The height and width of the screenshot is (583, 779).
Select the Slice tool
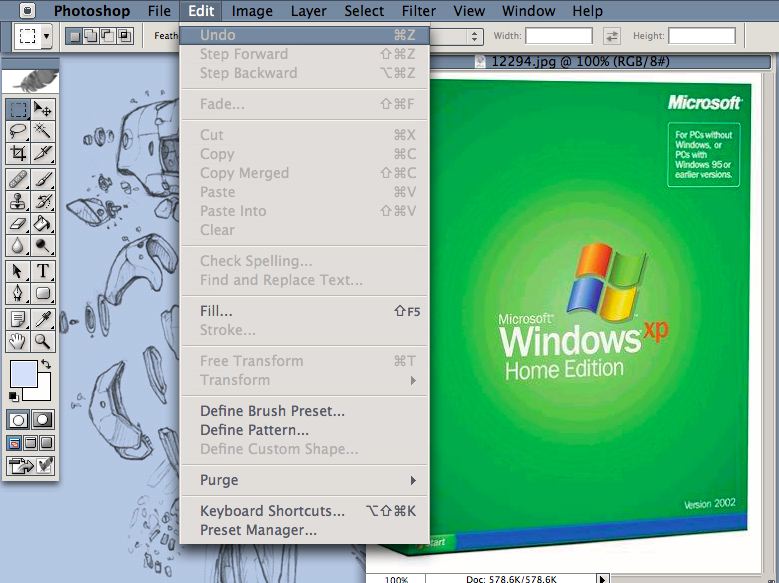(43, 154)
